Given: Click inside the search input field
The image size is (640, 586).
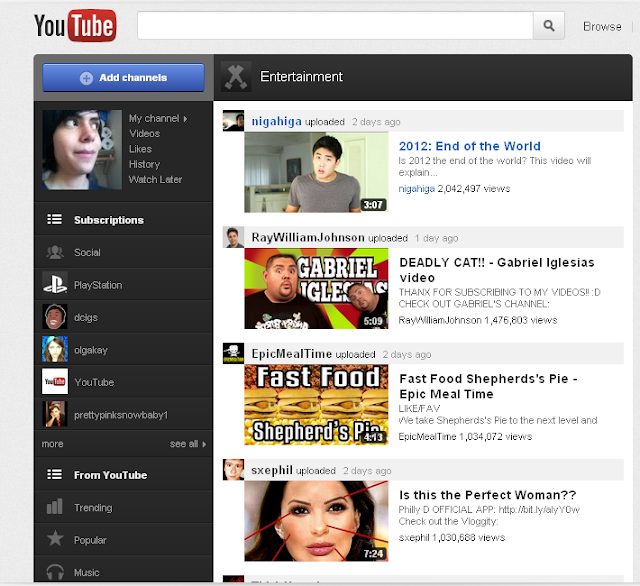Looking at the screenshot, I should 335,26.
